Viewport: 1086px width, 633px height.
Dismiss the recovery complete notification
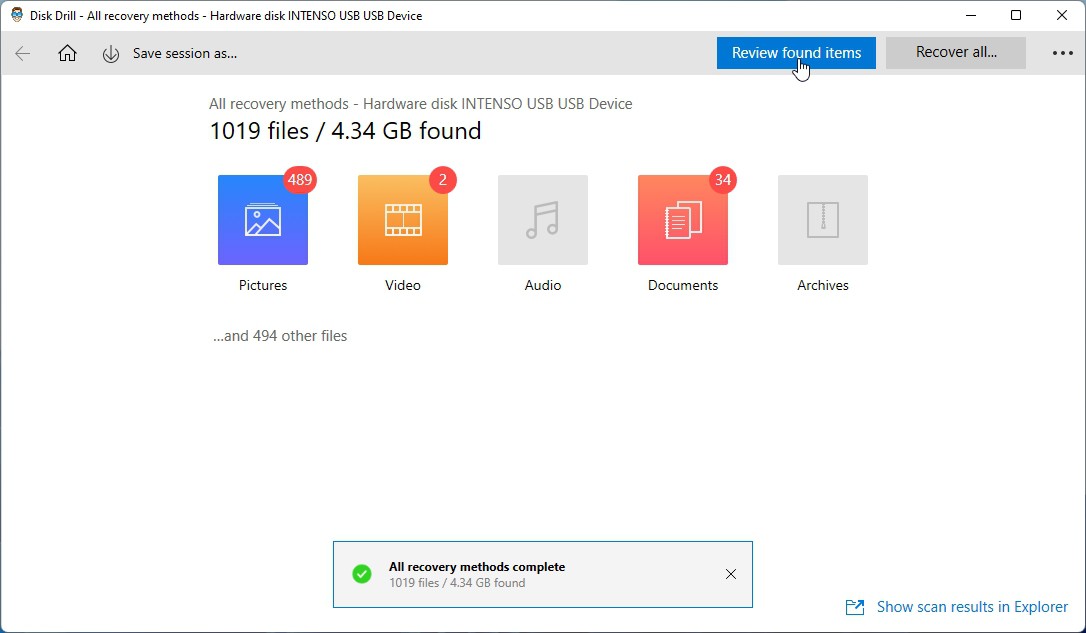click(x=731, y=574)
